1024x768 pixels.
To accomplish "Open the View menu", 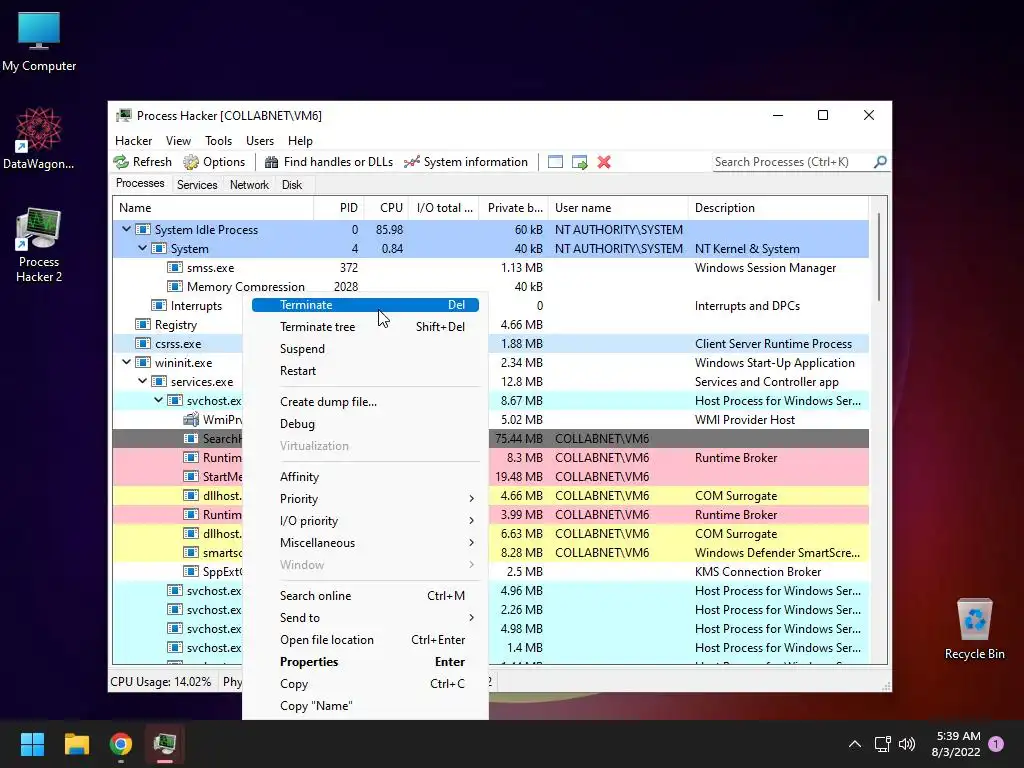I will 178,140.
